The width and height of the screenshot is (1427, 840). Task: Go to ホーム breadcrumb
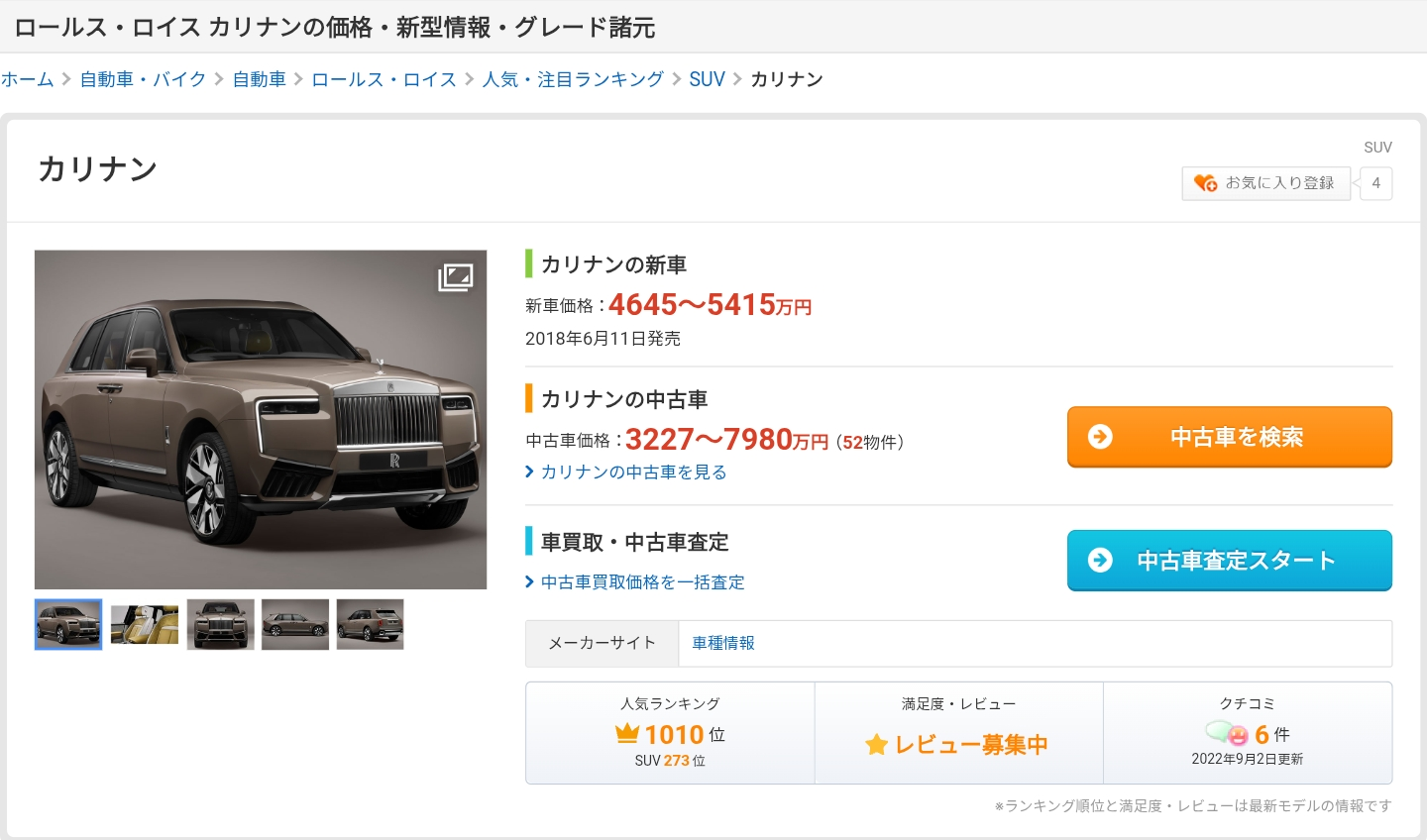tap(28, 79)
